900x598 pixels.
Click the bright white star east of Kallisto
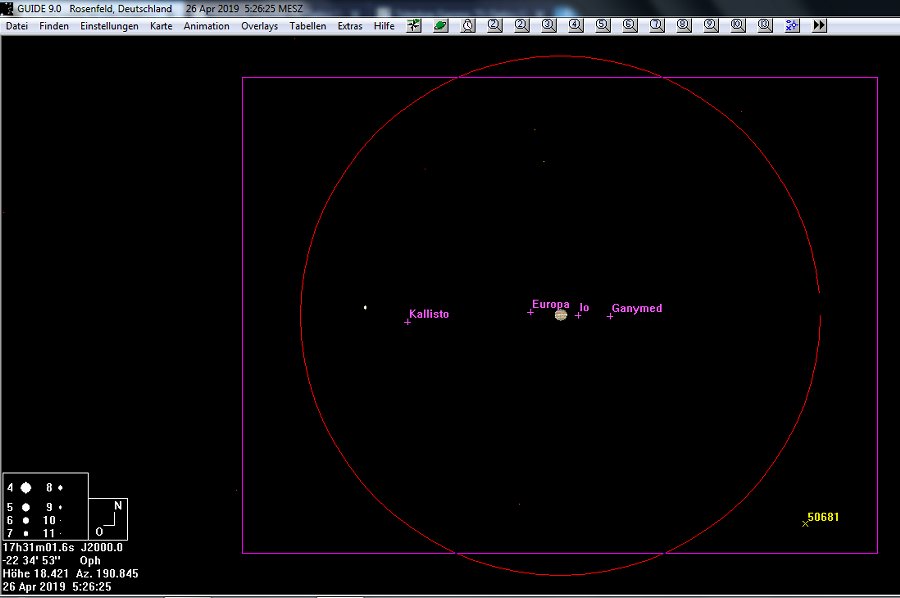(365, 308)
